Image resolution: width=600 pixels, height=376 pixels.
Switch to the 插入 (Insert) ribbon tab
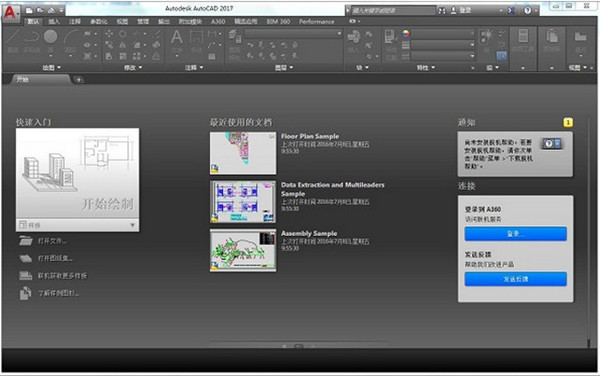click(54, 21)
